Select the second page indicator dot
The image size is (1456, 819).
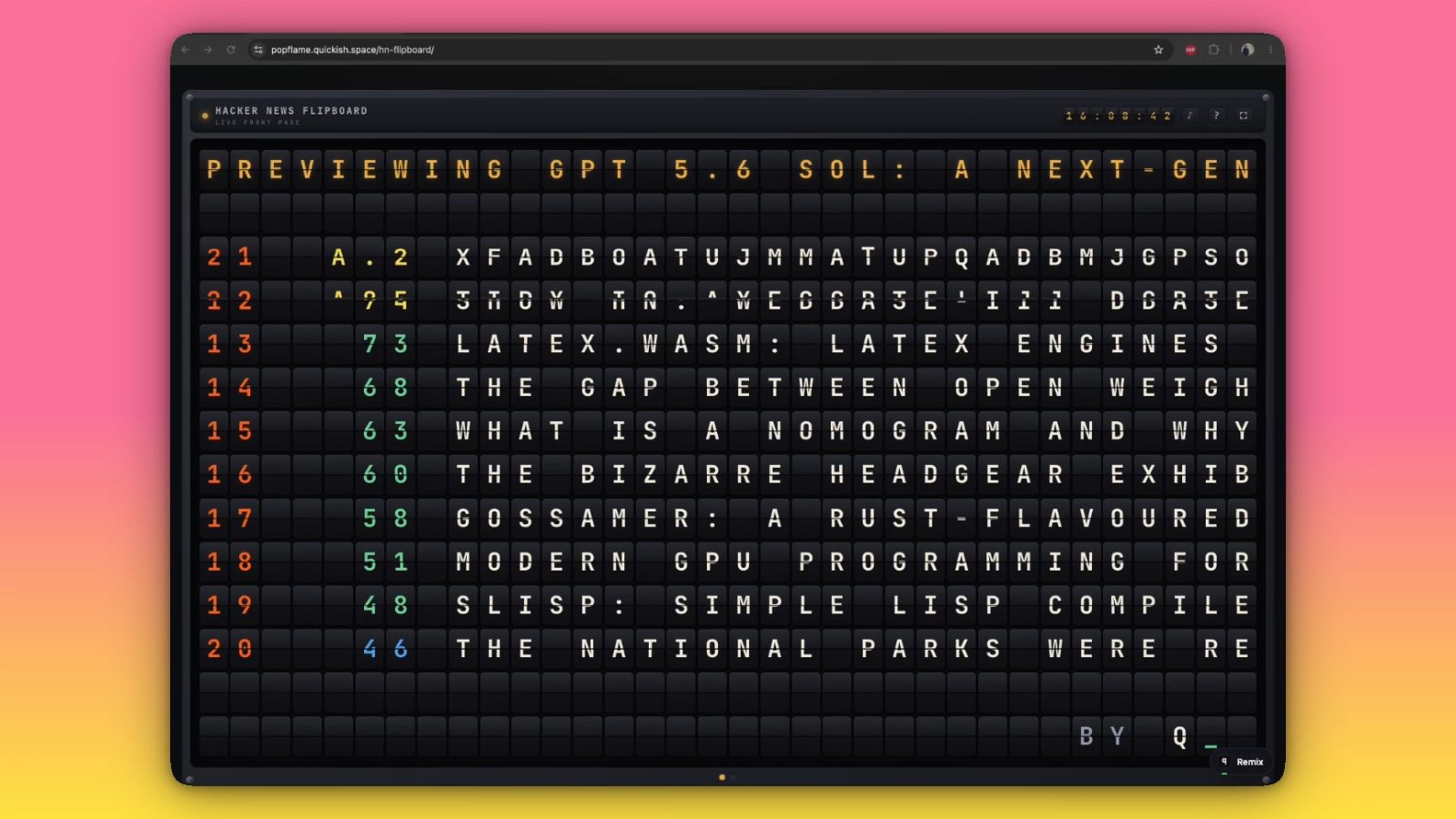coord(733,777)
